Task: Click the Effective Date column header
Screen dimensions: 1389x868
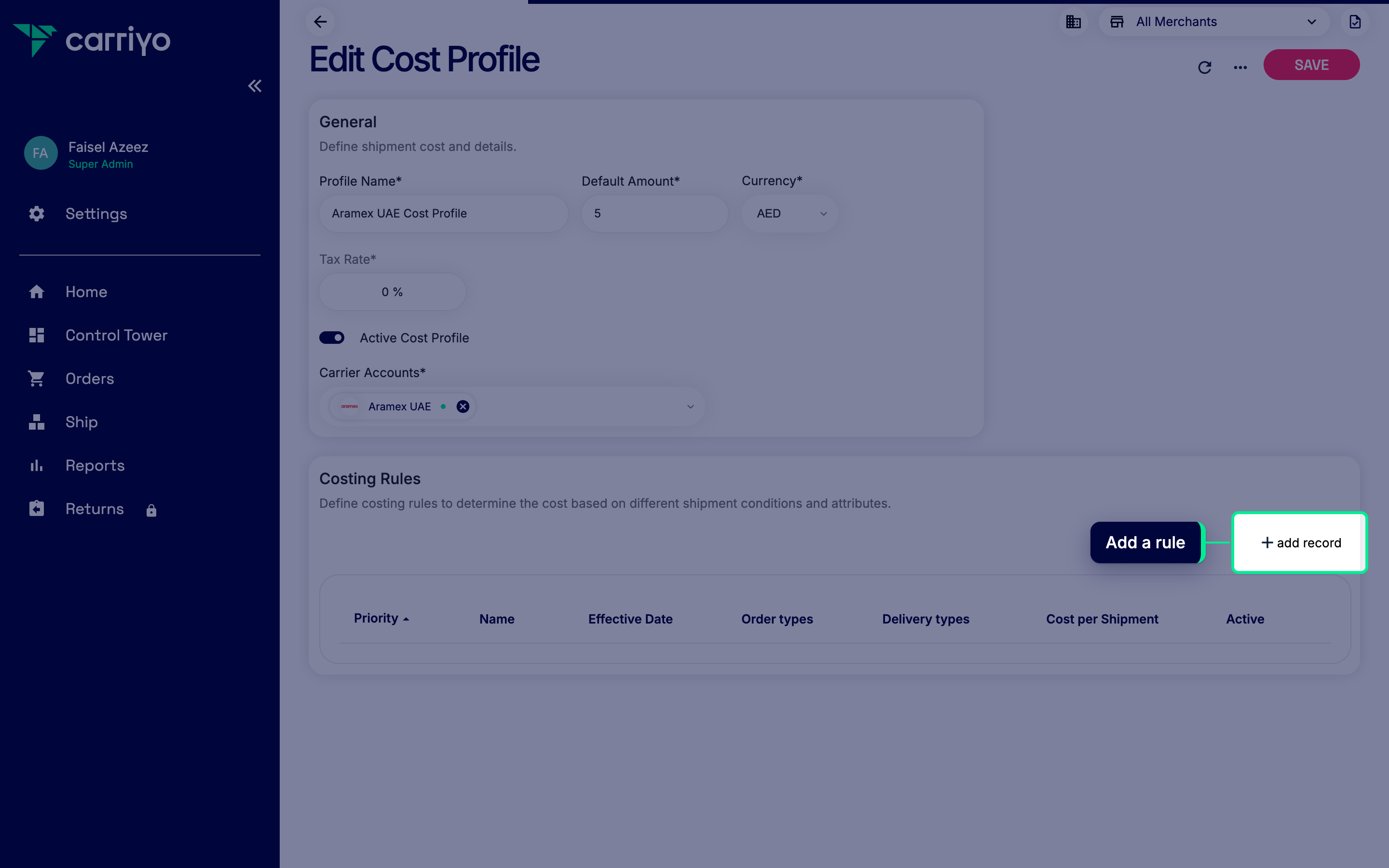Action: click(630, 619)
